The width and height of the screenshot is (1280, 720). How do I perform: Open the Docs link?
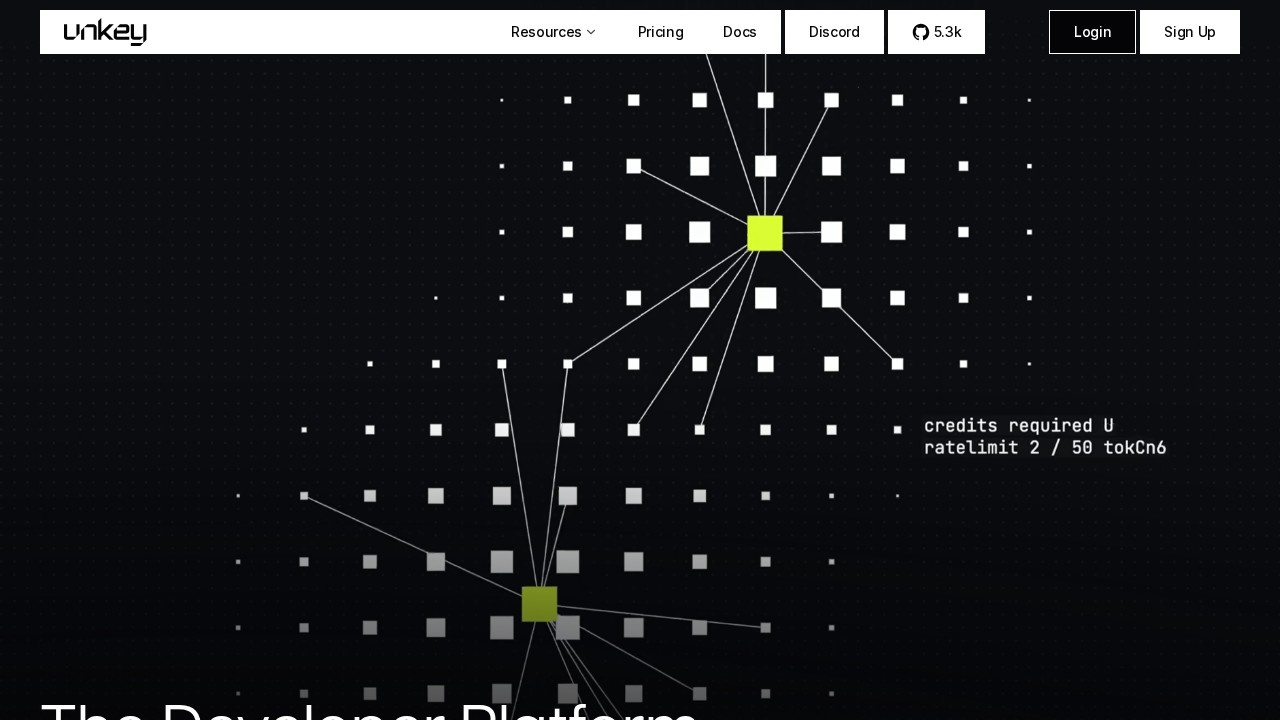point(740,32)
